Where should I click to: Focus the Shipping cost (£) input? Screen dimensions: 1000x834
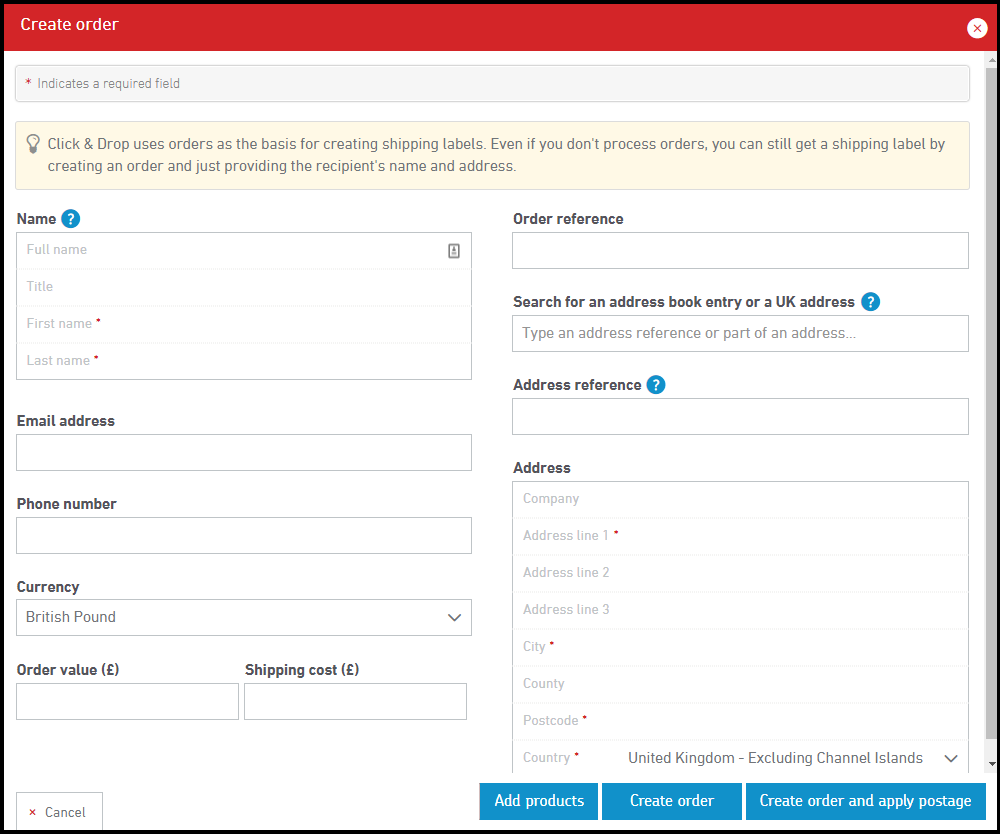(x=355, y=702)
